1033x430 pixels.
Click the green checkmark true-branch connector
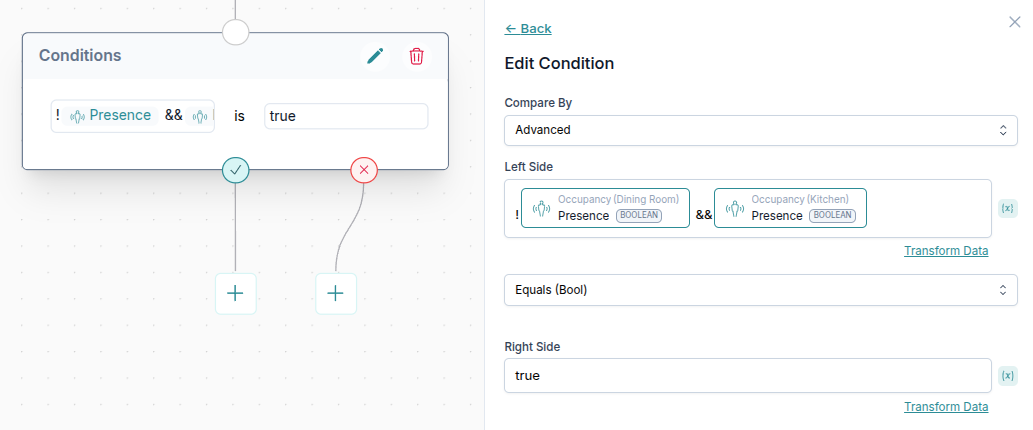click(236, 170)
